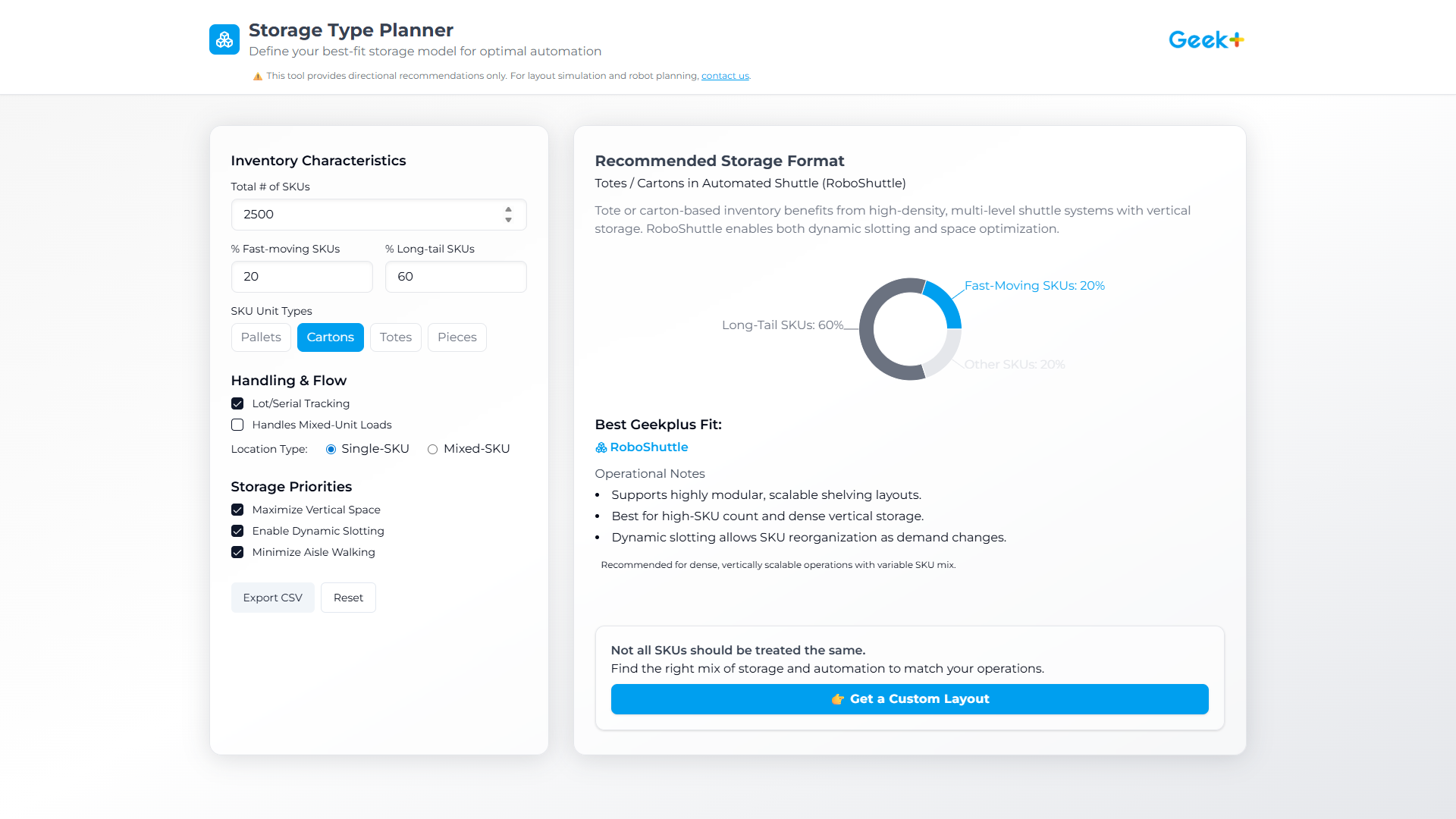Switch to the Totes SKU unit type
This screenshot has width=1456, height=819.
pyautogui.click(x=395, y=337)
